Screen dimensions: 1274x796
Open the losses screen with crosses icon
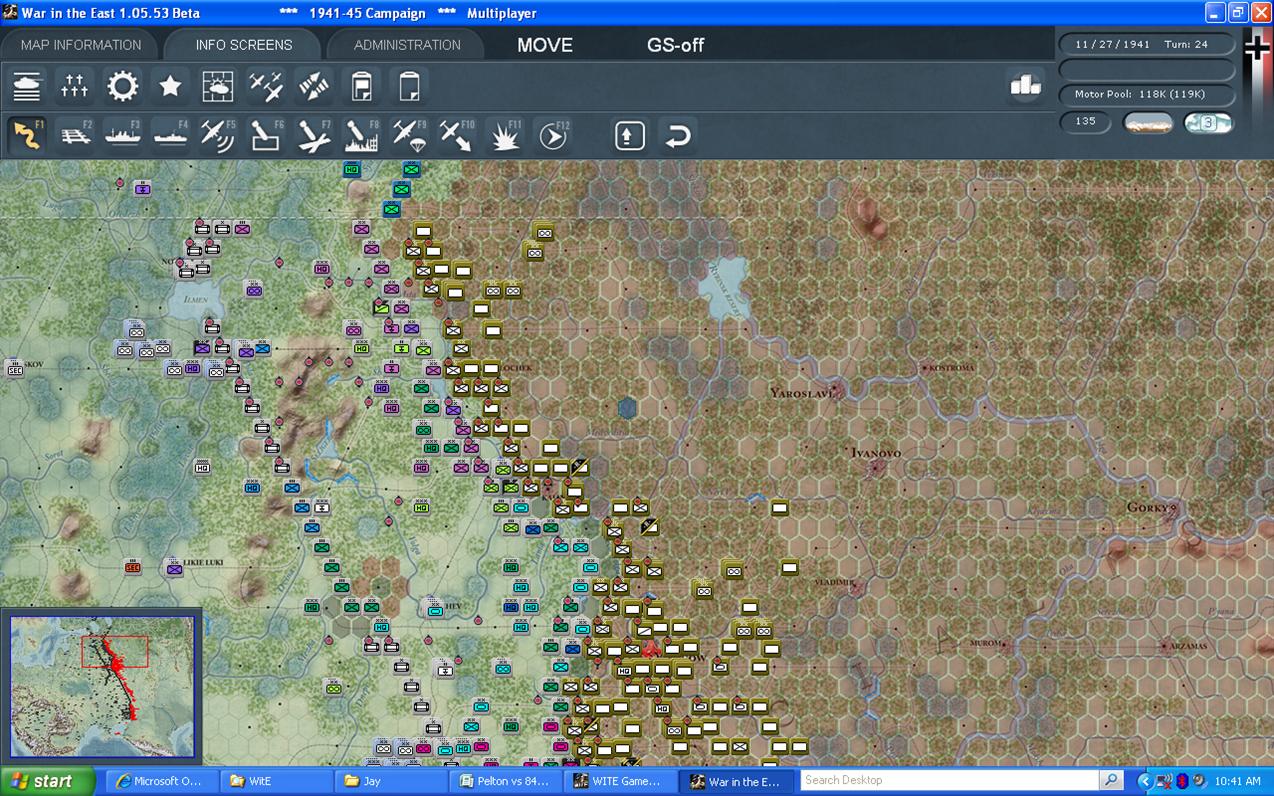(x=75, y=86)
